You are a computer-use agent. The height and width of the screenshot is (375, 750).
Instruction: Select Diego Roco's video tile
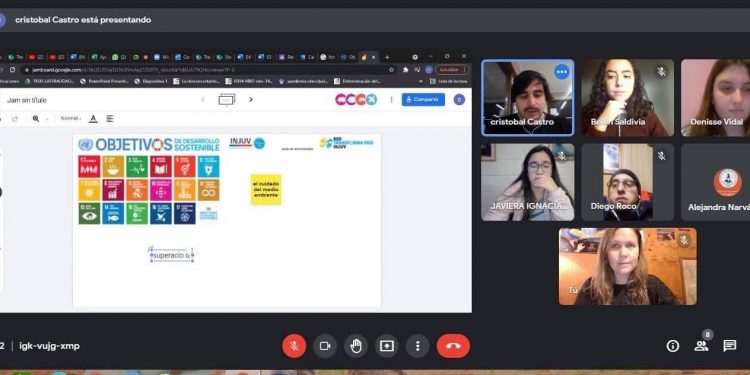[628, 182]
